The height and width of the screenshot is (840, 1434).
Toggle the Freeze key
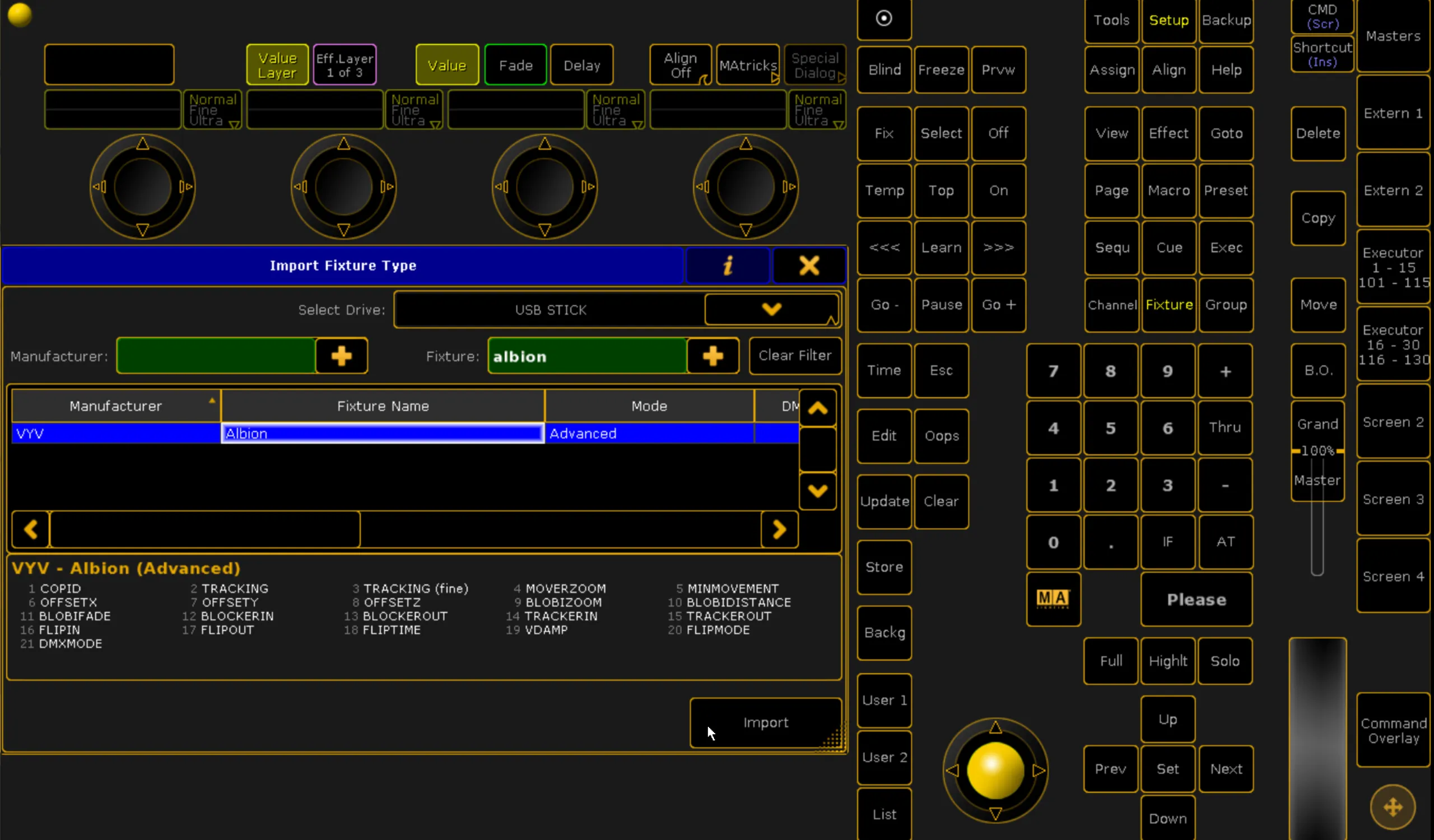click(941, 69)
